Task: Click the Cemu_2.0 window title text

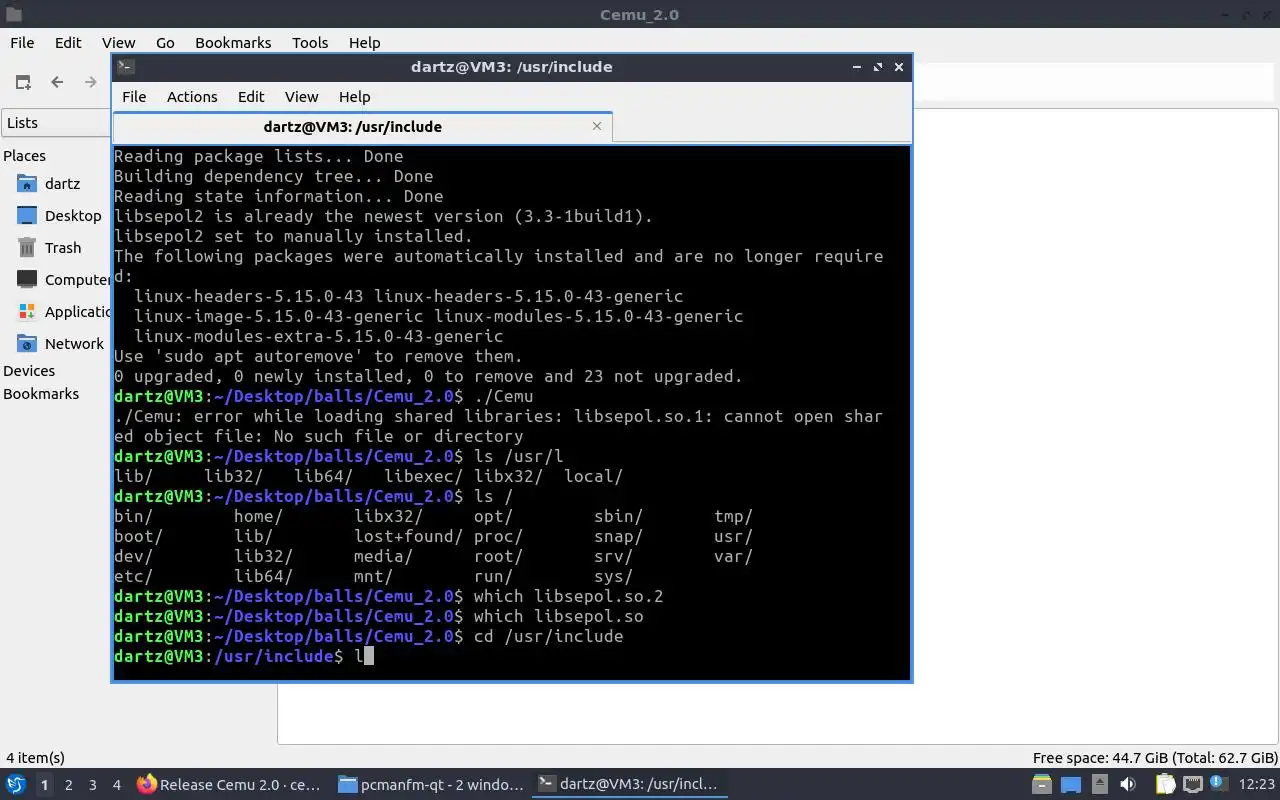Action: tap(639, 14)
